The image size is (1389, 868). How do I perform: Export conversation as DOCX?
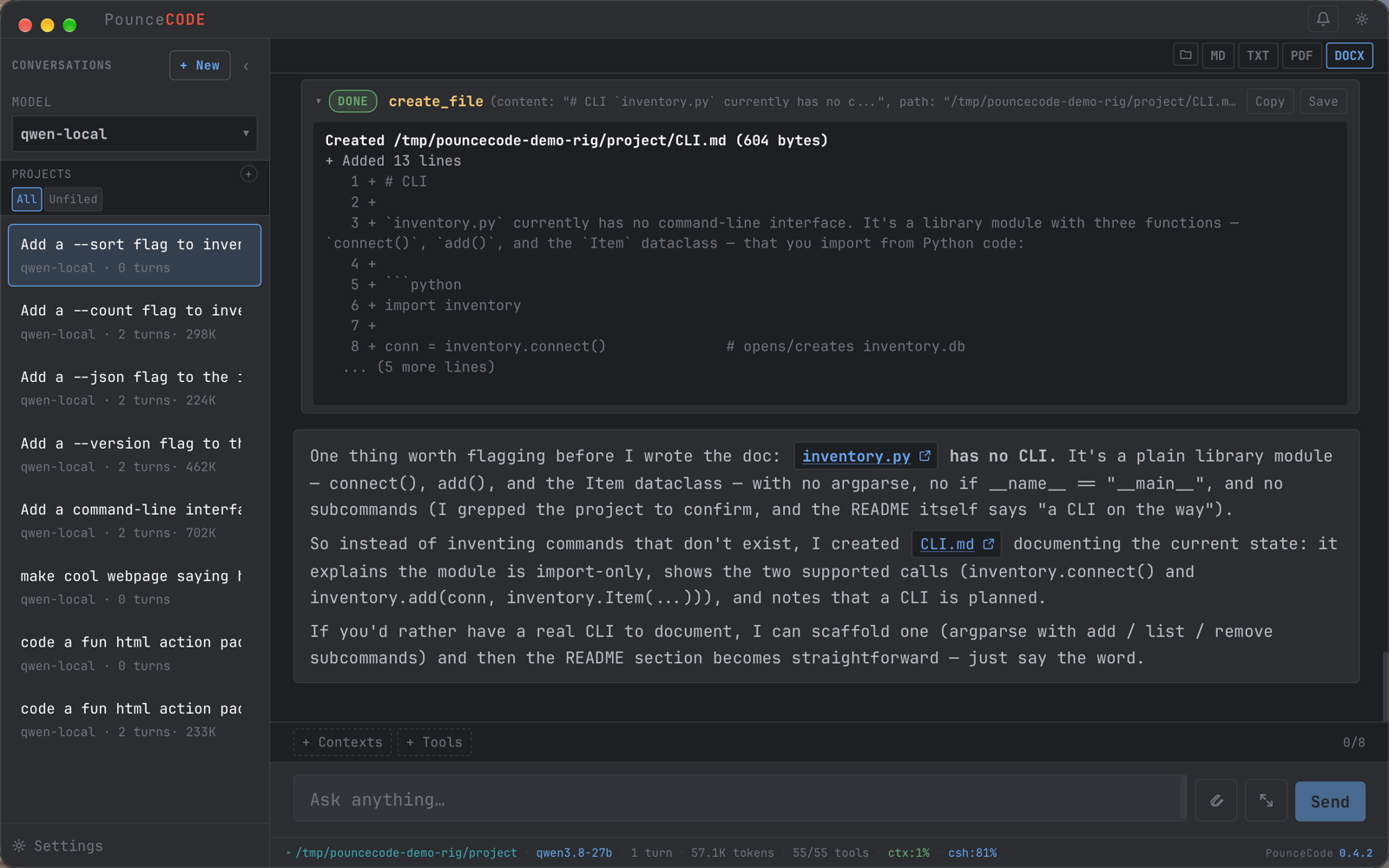[x=1349, y=56]
